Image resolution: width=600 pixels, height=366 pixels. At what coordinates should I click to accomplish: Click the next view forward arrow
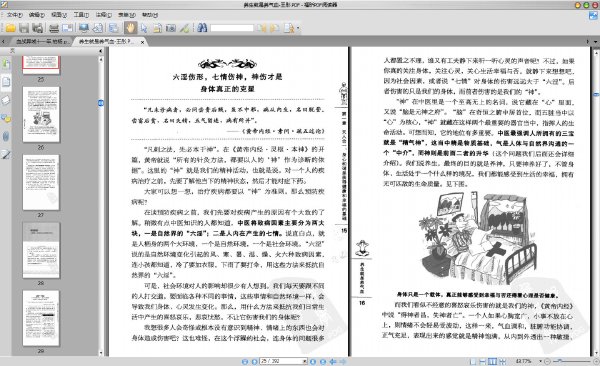343,361
